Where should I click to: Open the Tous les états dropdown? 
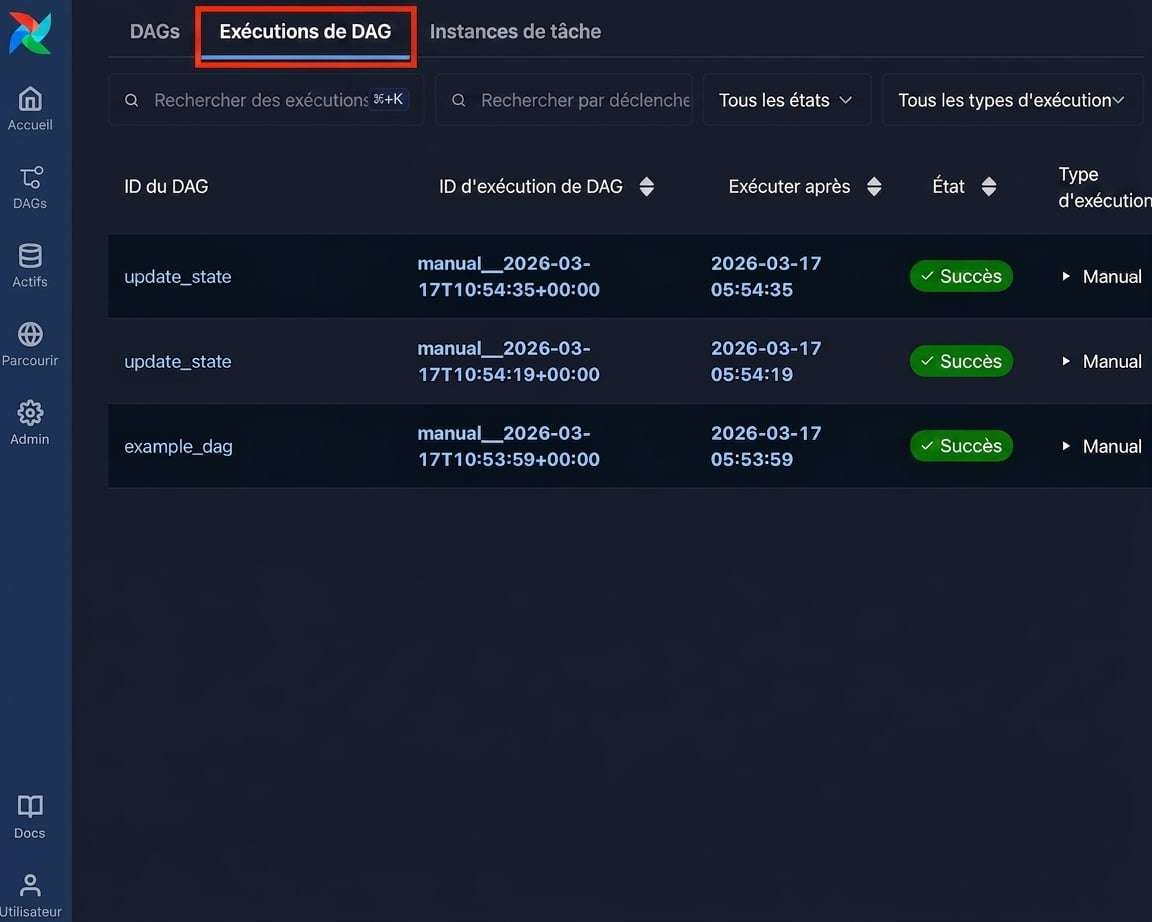coord(787,100)
